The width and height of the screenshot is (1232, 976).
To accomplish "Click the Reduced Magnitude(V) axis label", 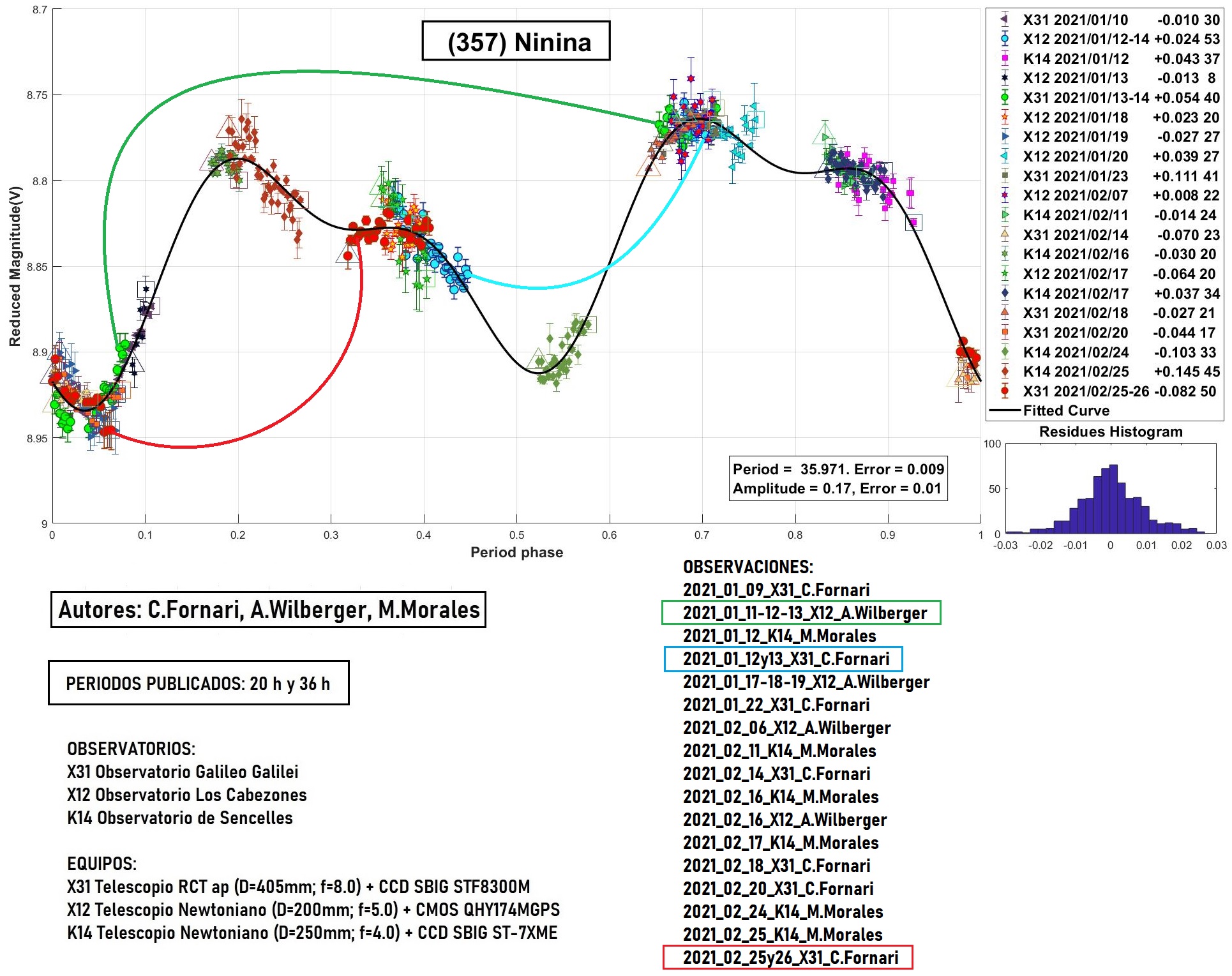I will [15, 267].
